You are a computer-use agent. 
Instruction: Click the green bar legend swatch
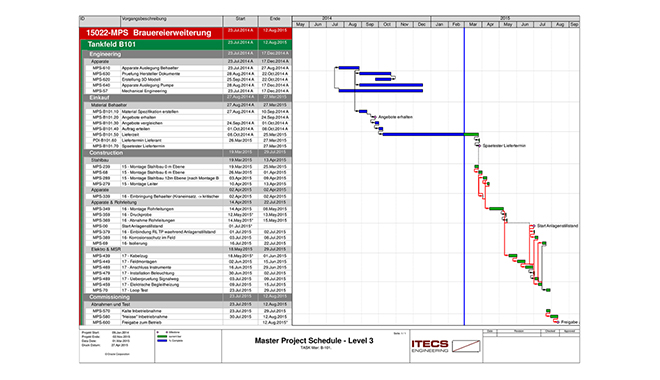(x=162, y=337)
